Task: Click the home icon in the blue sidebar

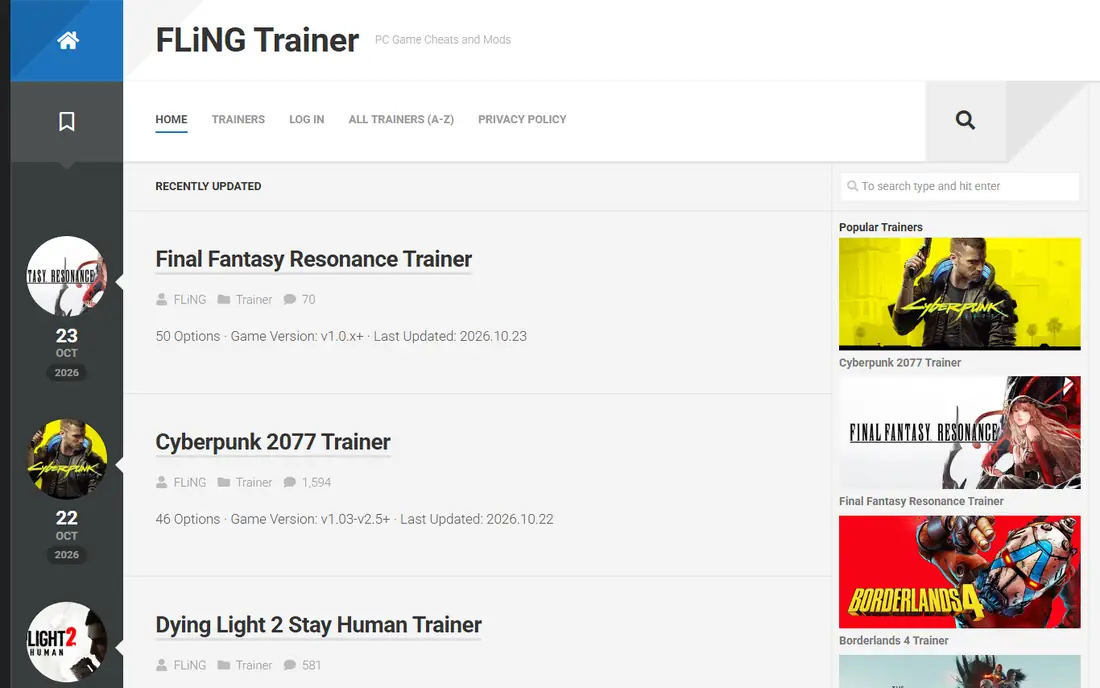Action: (67, 41)
